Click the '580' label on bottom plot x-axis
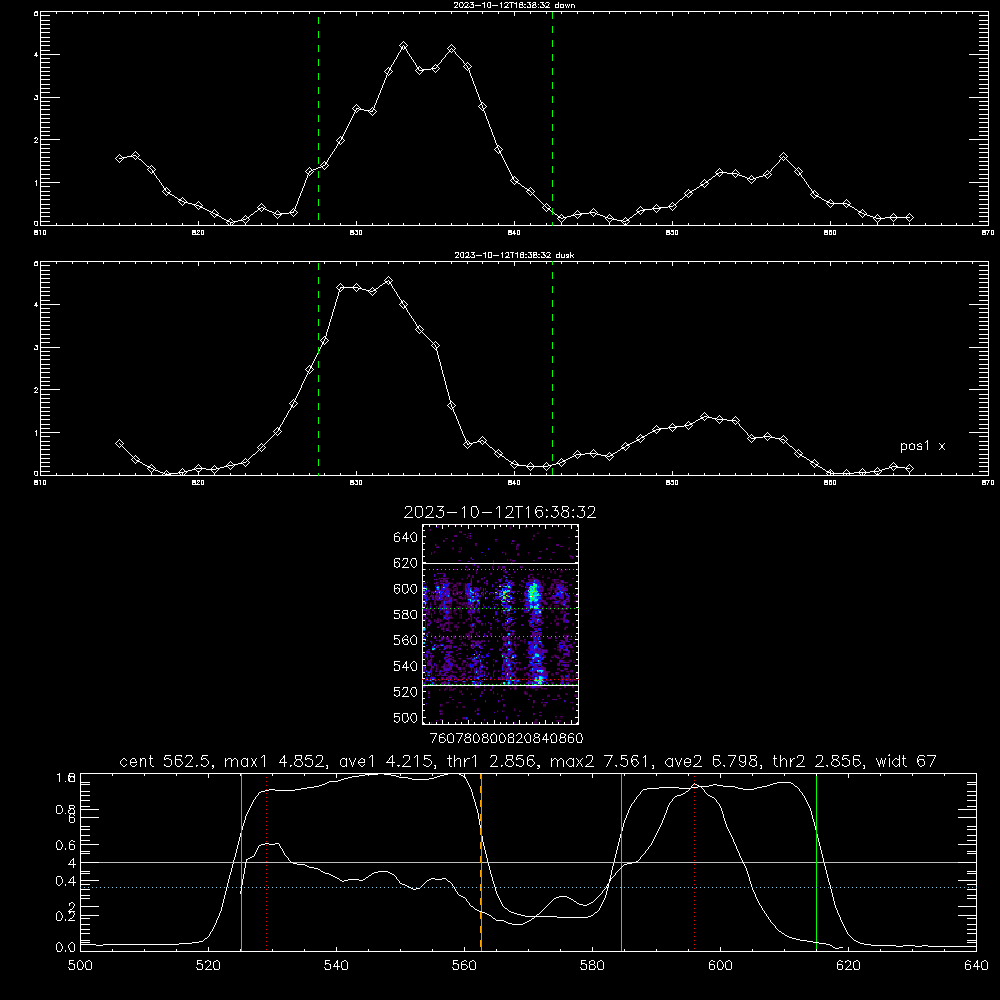 (592, 966)
